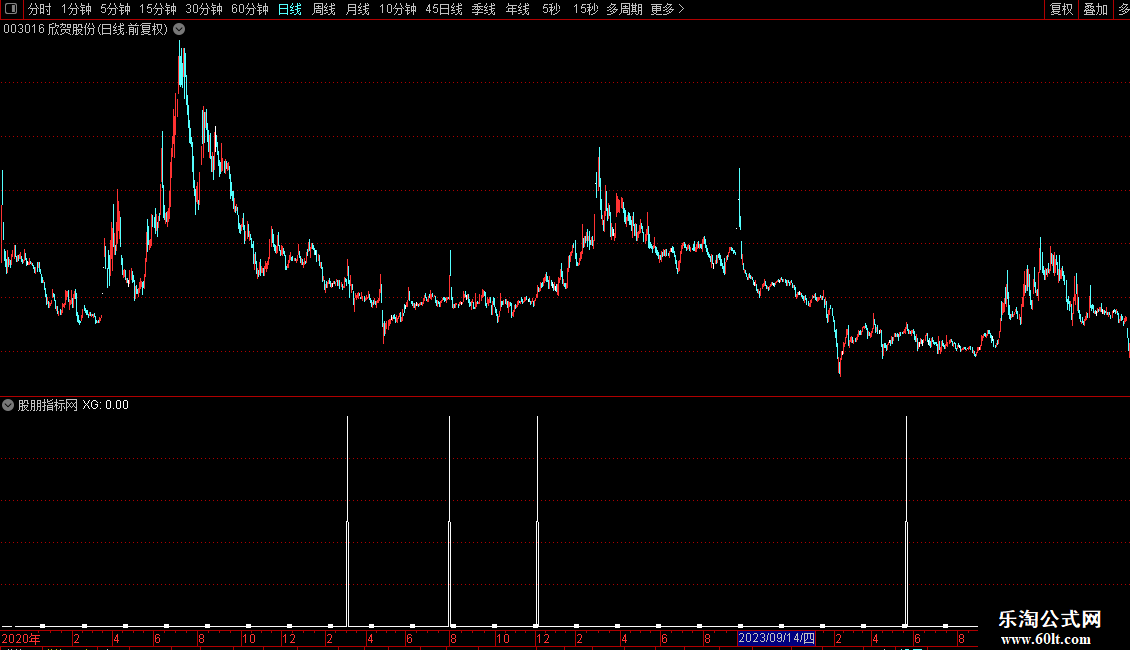This screenshot has height=650, width=1130.
Task: Select the 10分钟 period
Action: pos(397,9)
